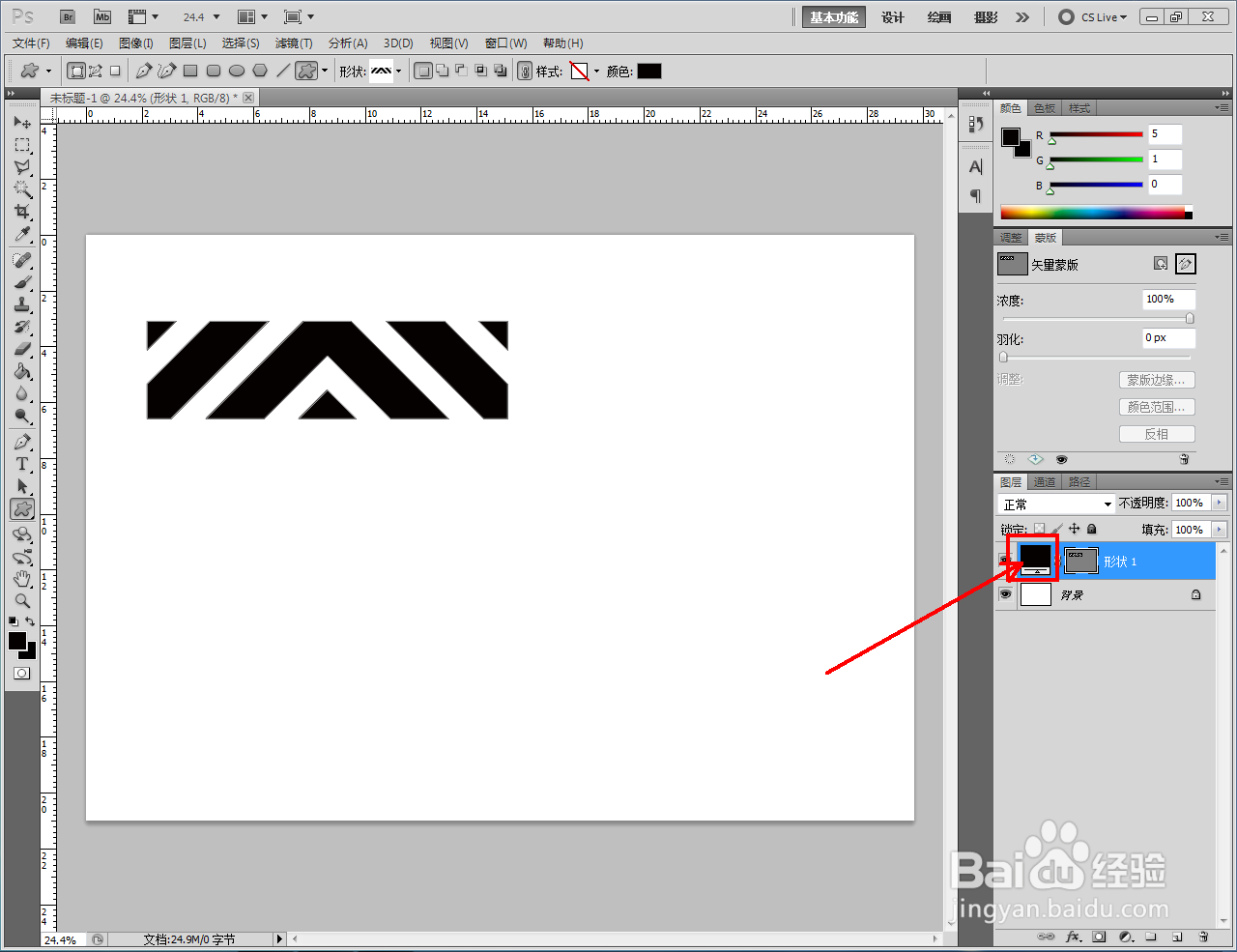The image size is (1237, 952).
Task: Create a new layer via layers panel
Action: click(1177, 937)
